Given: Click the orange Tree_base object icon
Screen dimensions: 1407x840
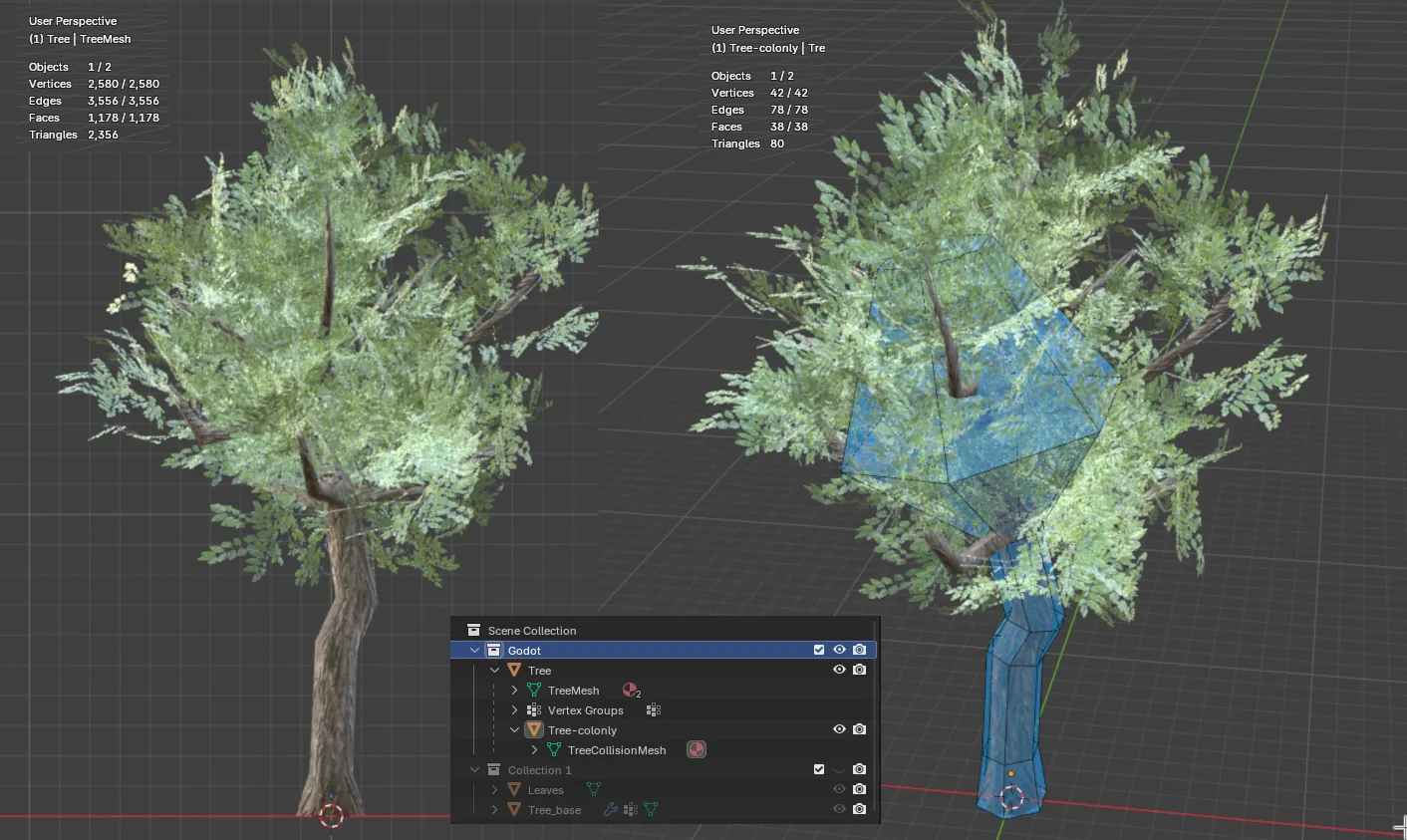Looking at the screenshot, I should (x=514, y=809).
